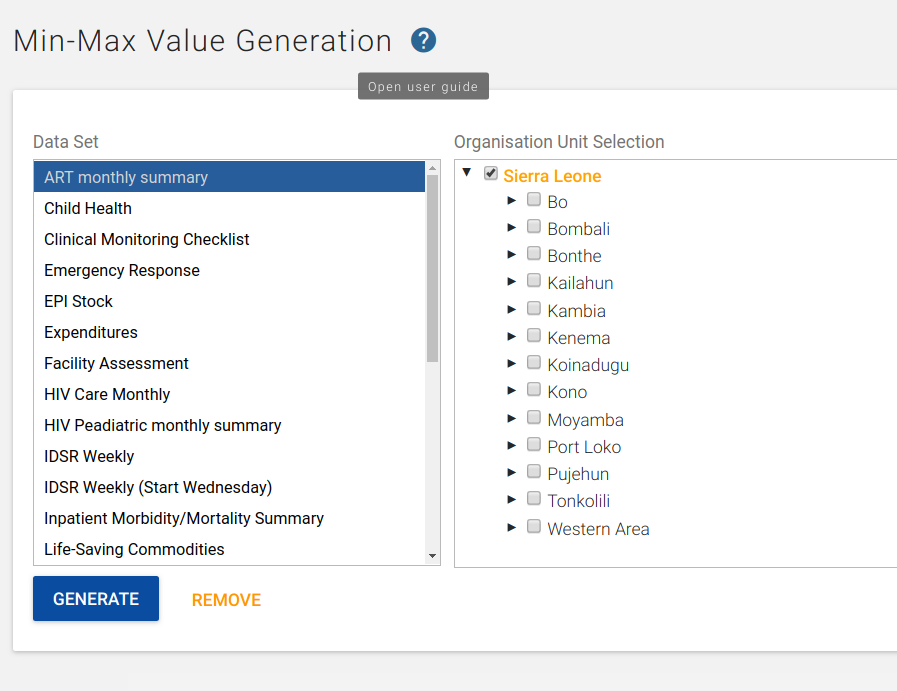The image size is (897, 691).
Task: Expand the Port Loko tree node
Action: 512,445
